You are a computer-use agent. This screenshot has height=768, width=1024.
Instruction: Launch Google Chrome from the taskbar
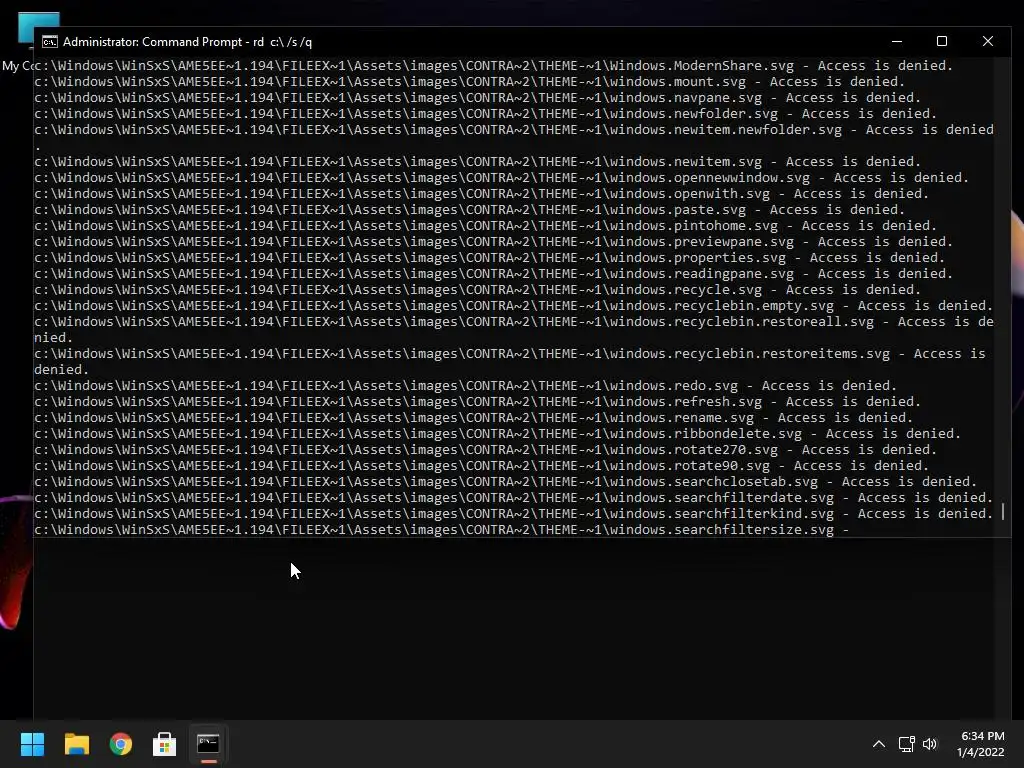tap(121, 744)
